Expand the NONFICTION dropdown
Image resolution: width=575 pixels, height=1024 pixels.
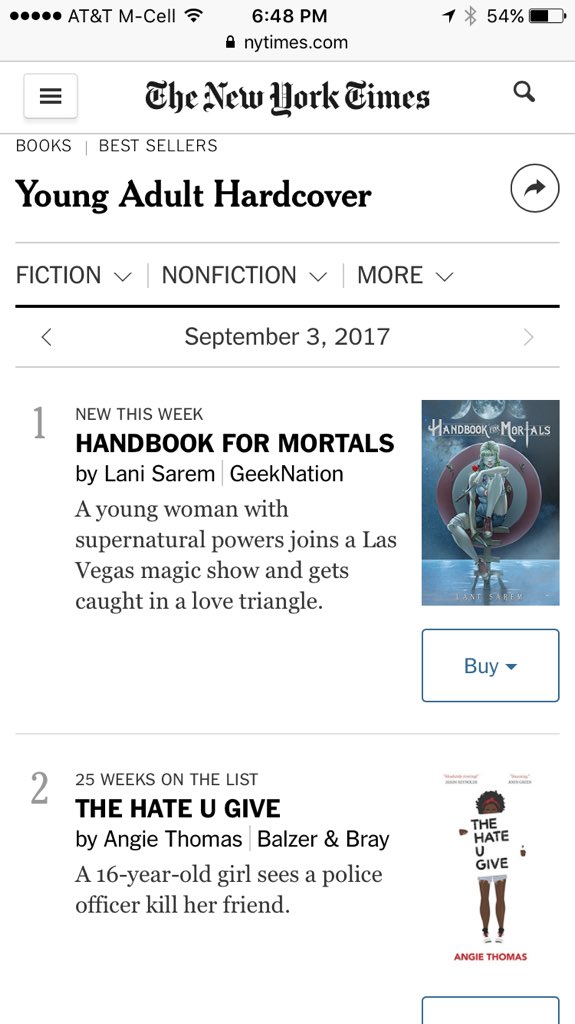244,275
